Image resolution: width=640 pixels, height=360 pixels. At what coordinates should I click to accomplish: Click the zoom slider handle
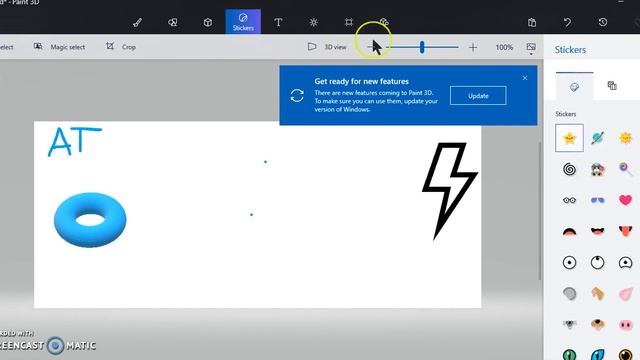(422, 47)
